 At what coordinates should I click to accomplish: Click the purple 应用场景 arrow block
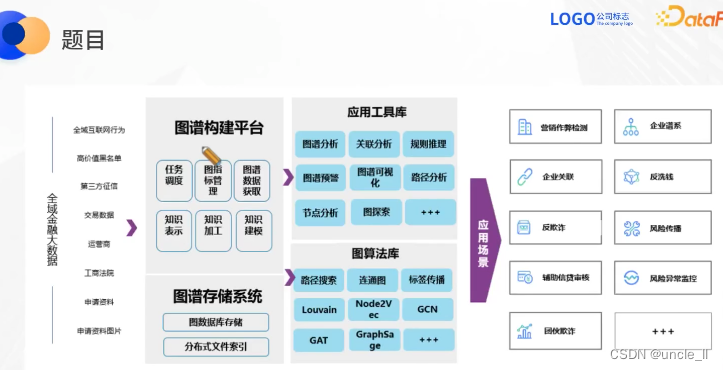pyautogui.click(x=485, y=240)
